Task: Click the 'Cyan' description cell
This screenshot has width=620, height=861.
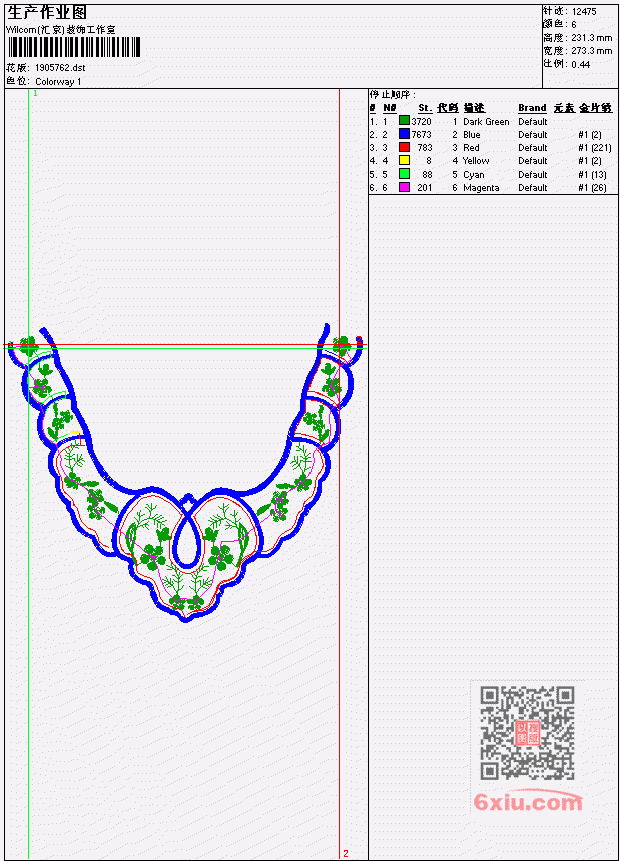Action: tap(473, 175)
